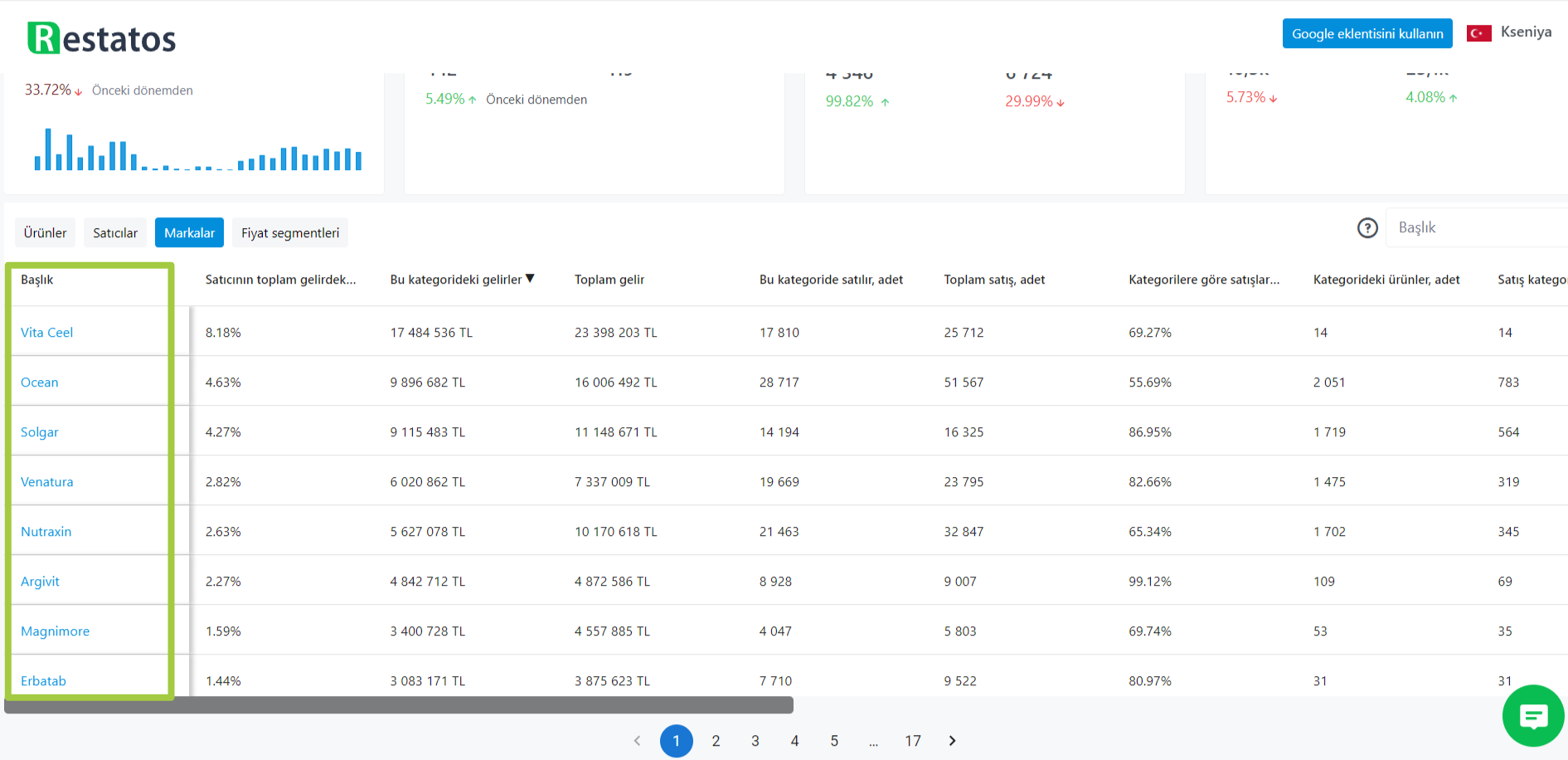Open the Nutraxin brand link

[x=46, y=531]
